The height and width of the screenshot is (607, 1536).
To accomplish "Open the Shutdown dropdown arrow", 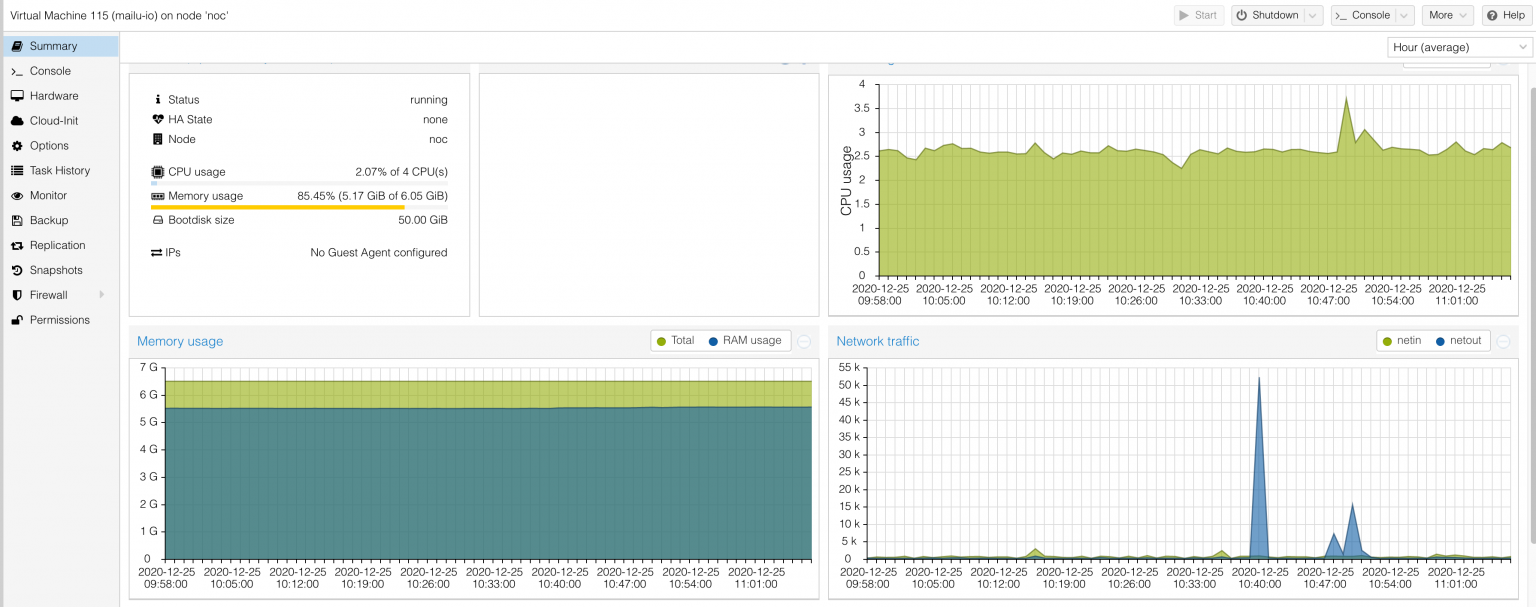I will point(1314,15).
